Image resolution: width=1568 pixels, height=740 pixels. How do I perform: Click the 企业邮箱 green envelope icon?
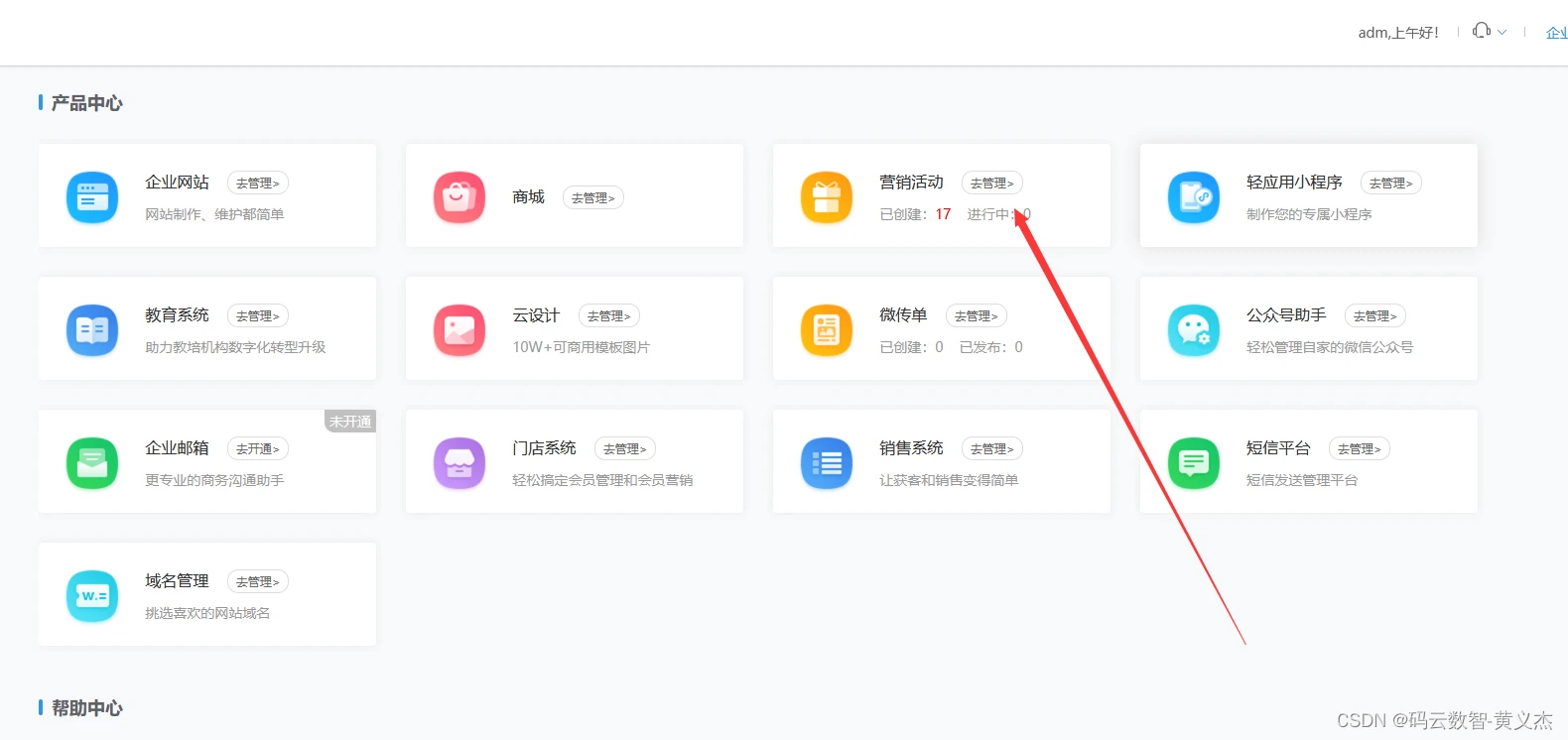92,463
